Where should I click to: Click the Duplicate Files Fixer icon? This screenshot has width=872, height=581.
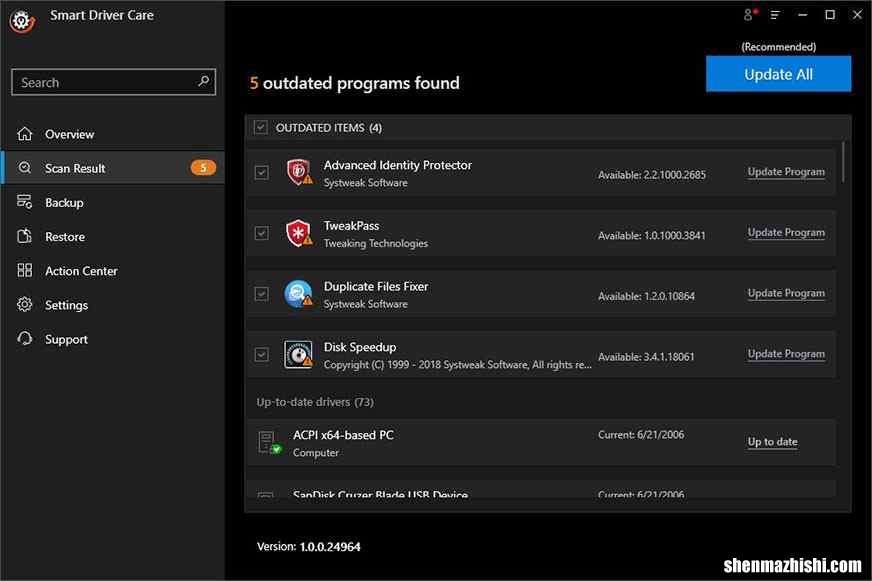click(x=299, y=293)
